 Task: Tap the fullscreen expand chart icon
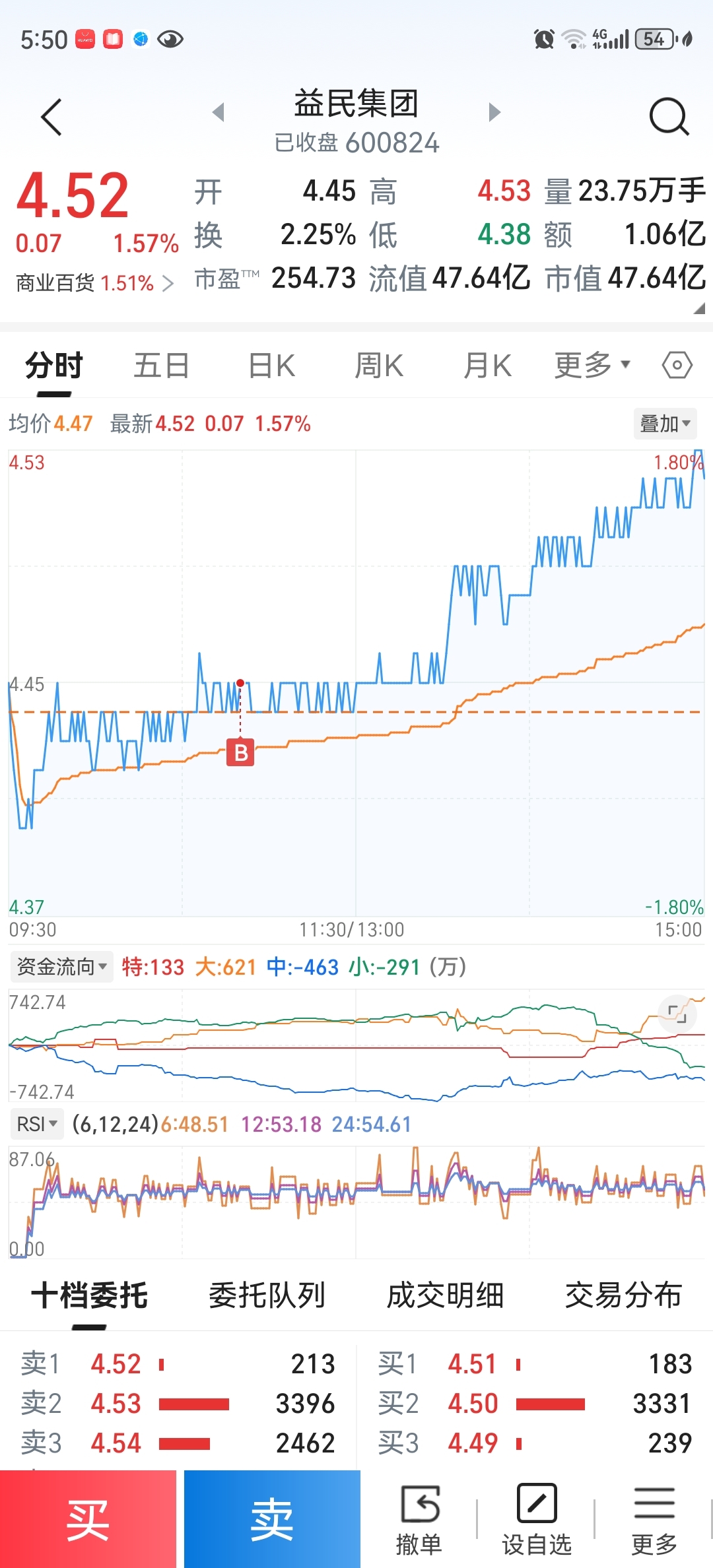tap(677, 1013)
